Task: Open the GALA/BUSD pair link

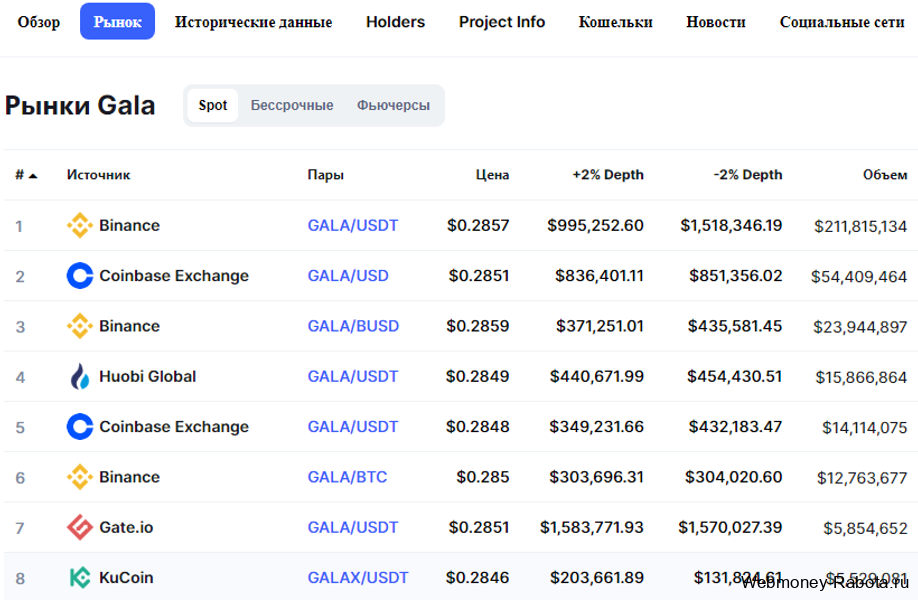Action: click(354, 326)
